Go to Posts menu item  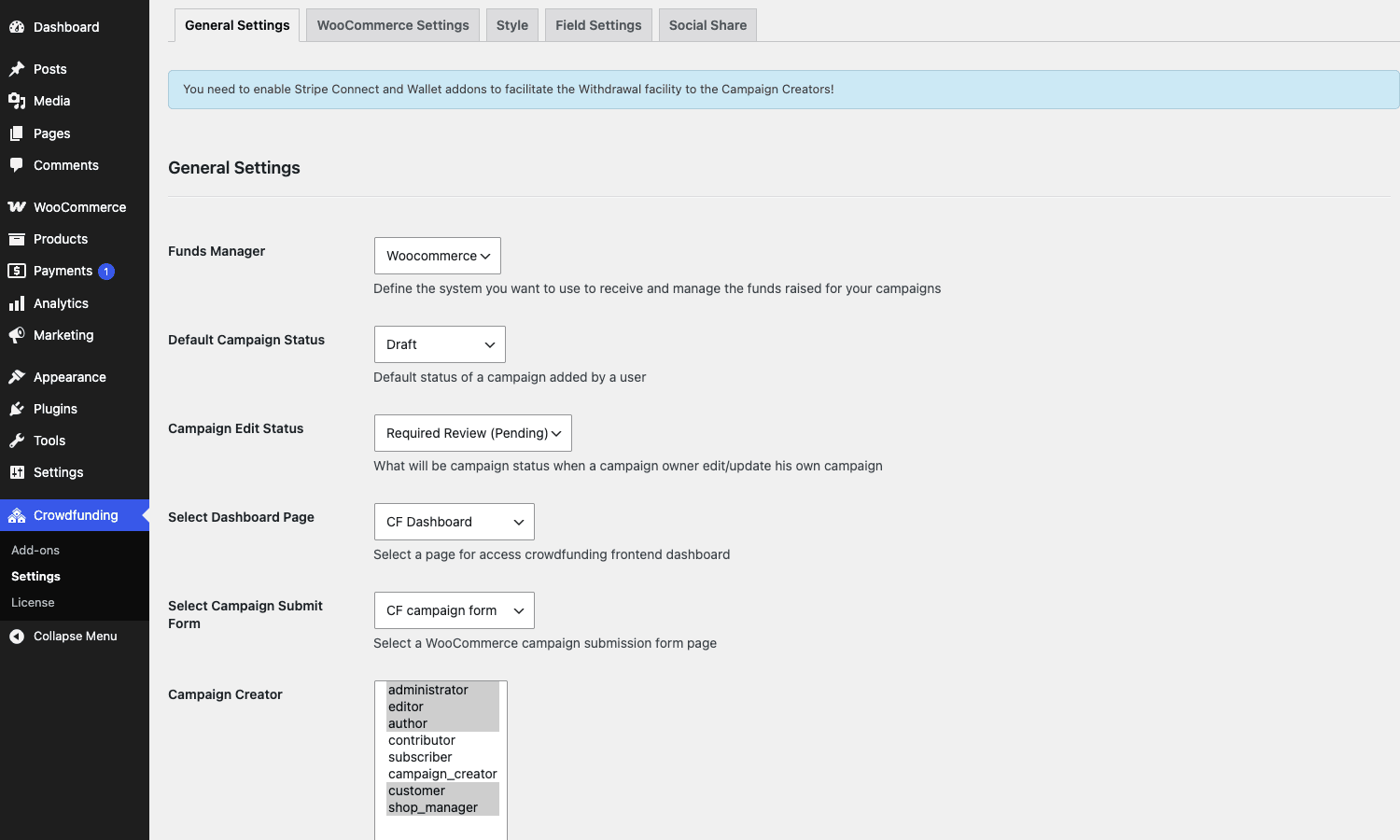75,69
